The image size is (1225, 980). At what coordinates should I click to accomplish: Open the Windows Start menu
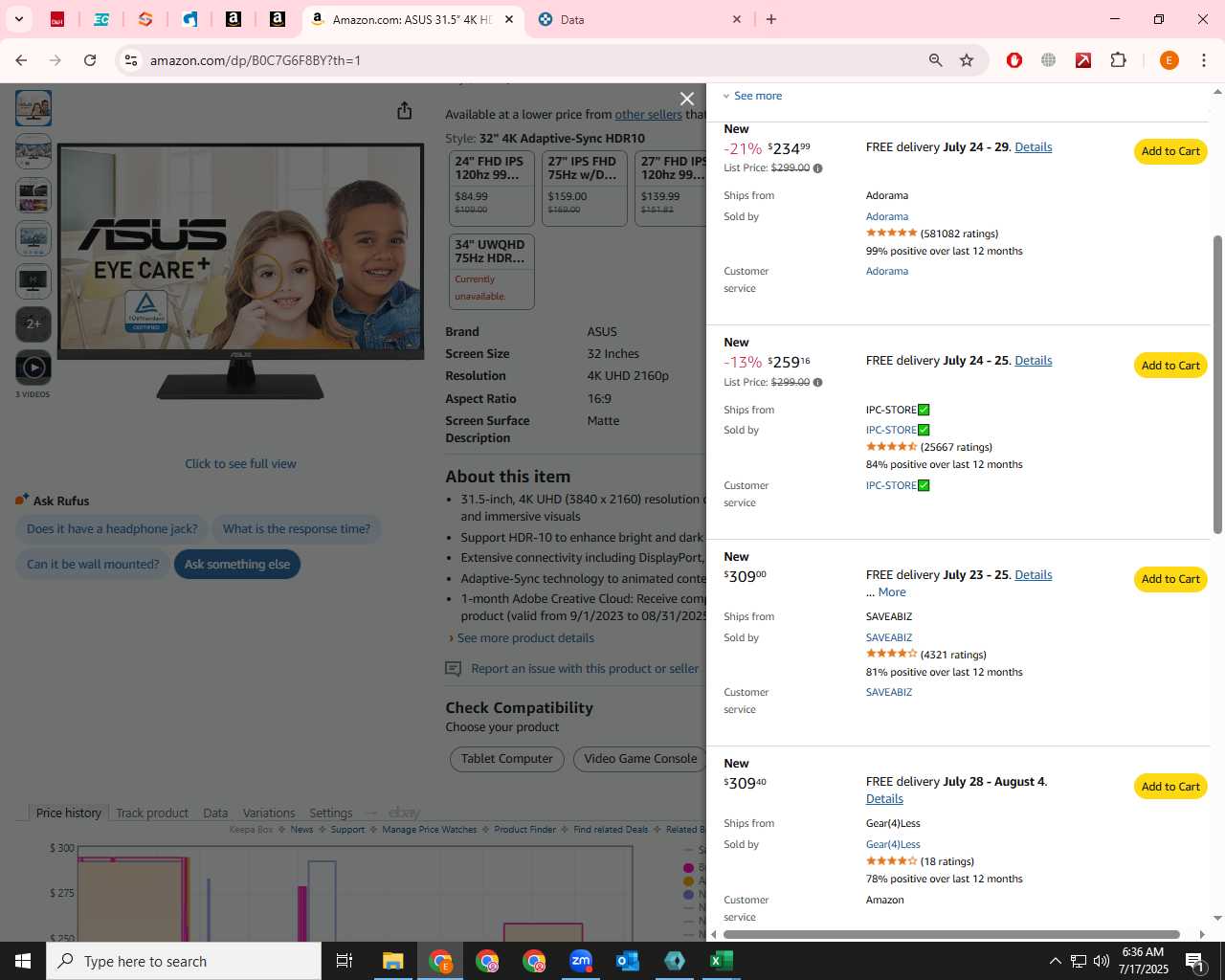click(23, 961)
